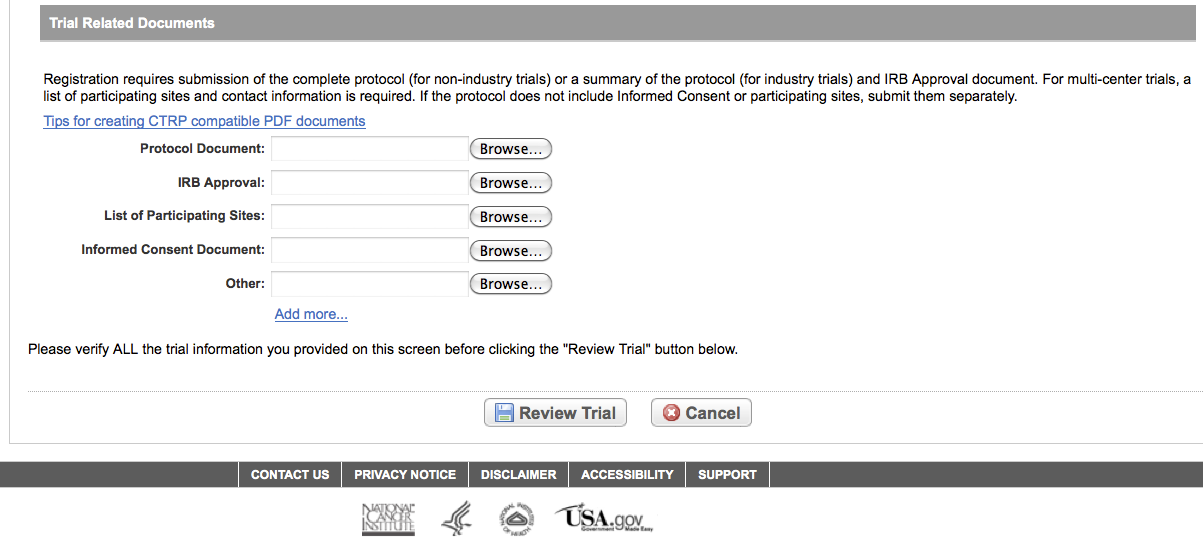The height and width of the screenshot is (539, 1203).
Task: Browse for the IRB Approval file
Action: click(511, 183)
